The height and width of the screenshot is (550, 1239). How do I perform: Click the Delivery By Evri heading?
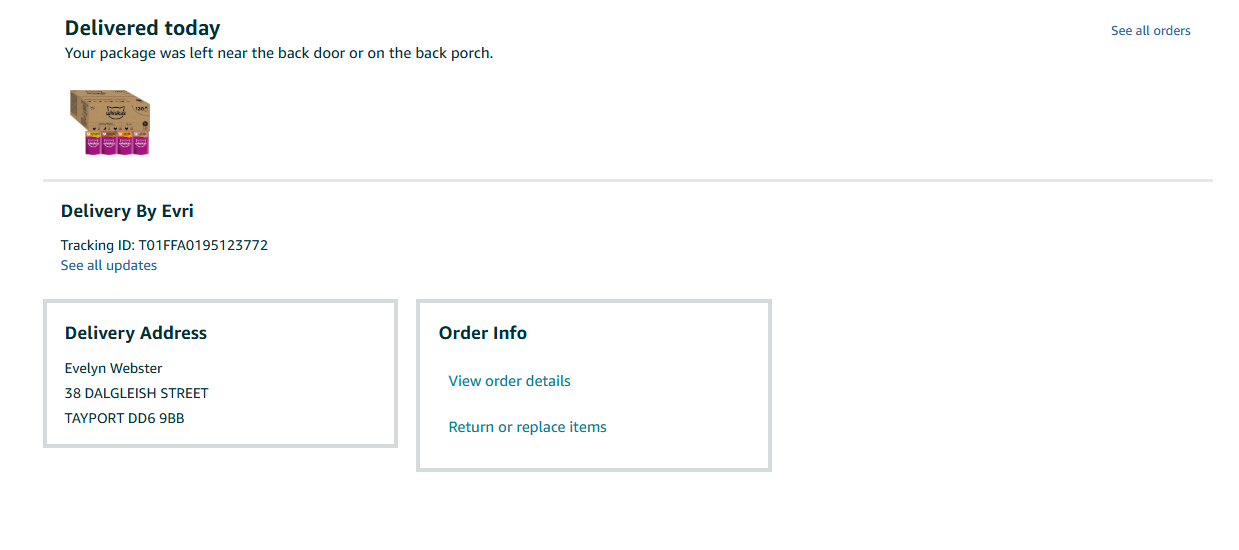pyautogui.click(x=127, y=211)
